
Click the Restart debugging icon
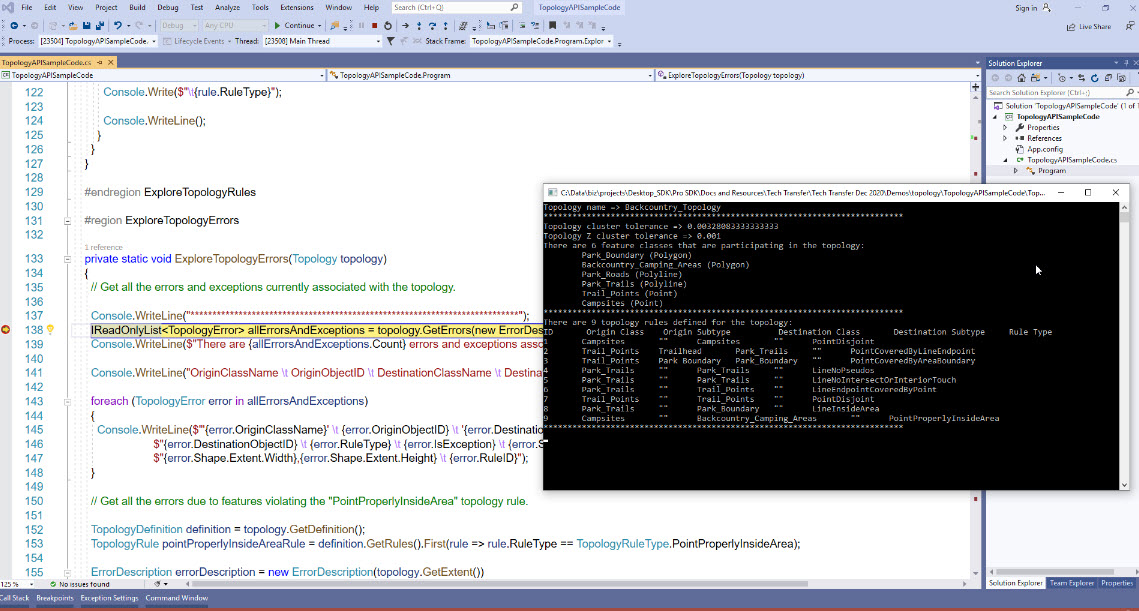(x=387, y=27)
